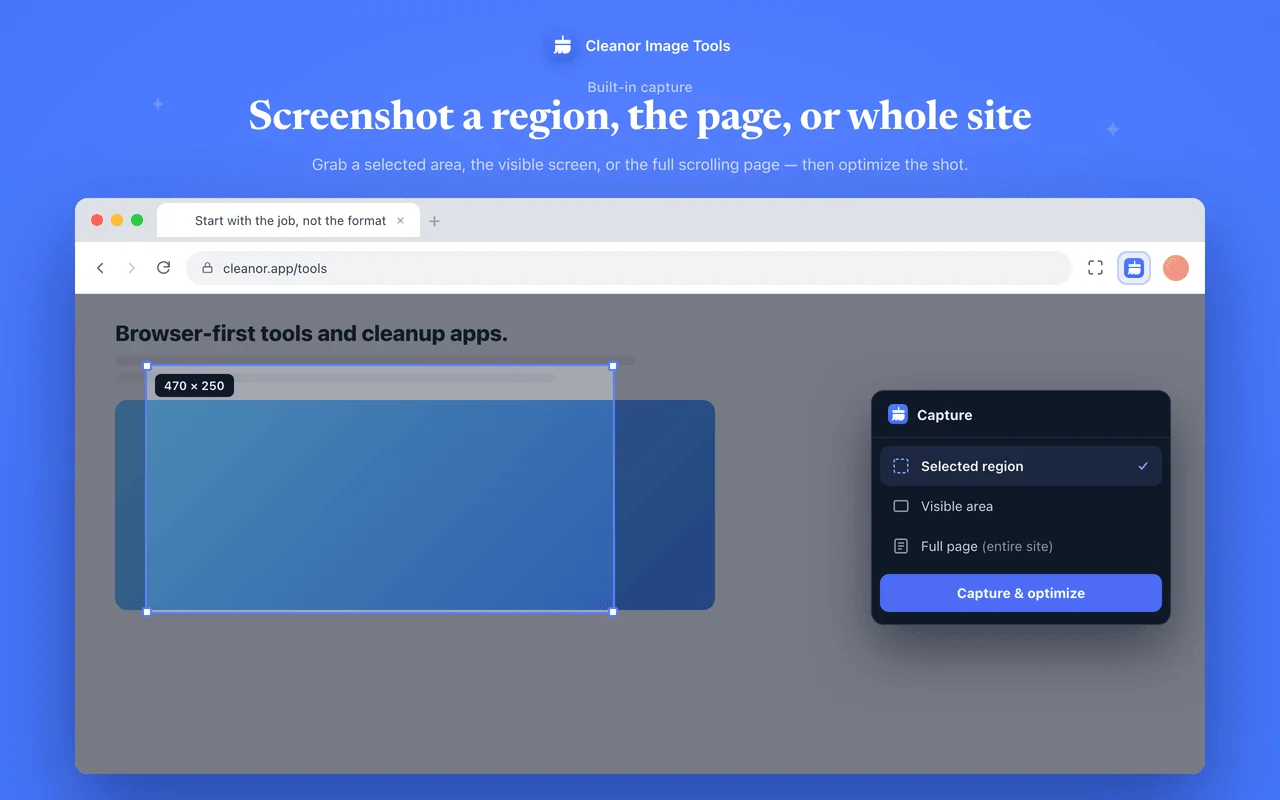Click the 'Cleanor Image Tools' title text
Viewport: 1280px width, 800px height.
pyautogui.click(x=658, y=46)
